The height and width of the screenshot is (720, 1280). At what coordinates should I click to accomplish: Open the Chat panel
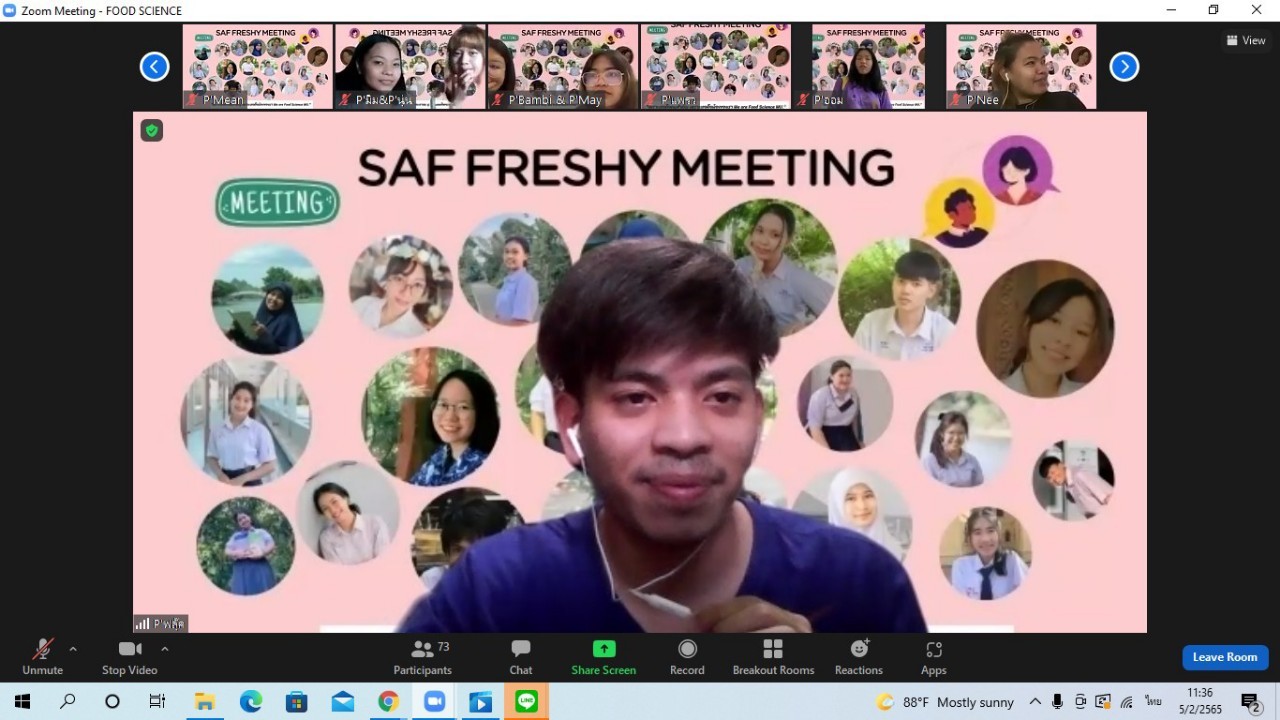click(520, 657)
